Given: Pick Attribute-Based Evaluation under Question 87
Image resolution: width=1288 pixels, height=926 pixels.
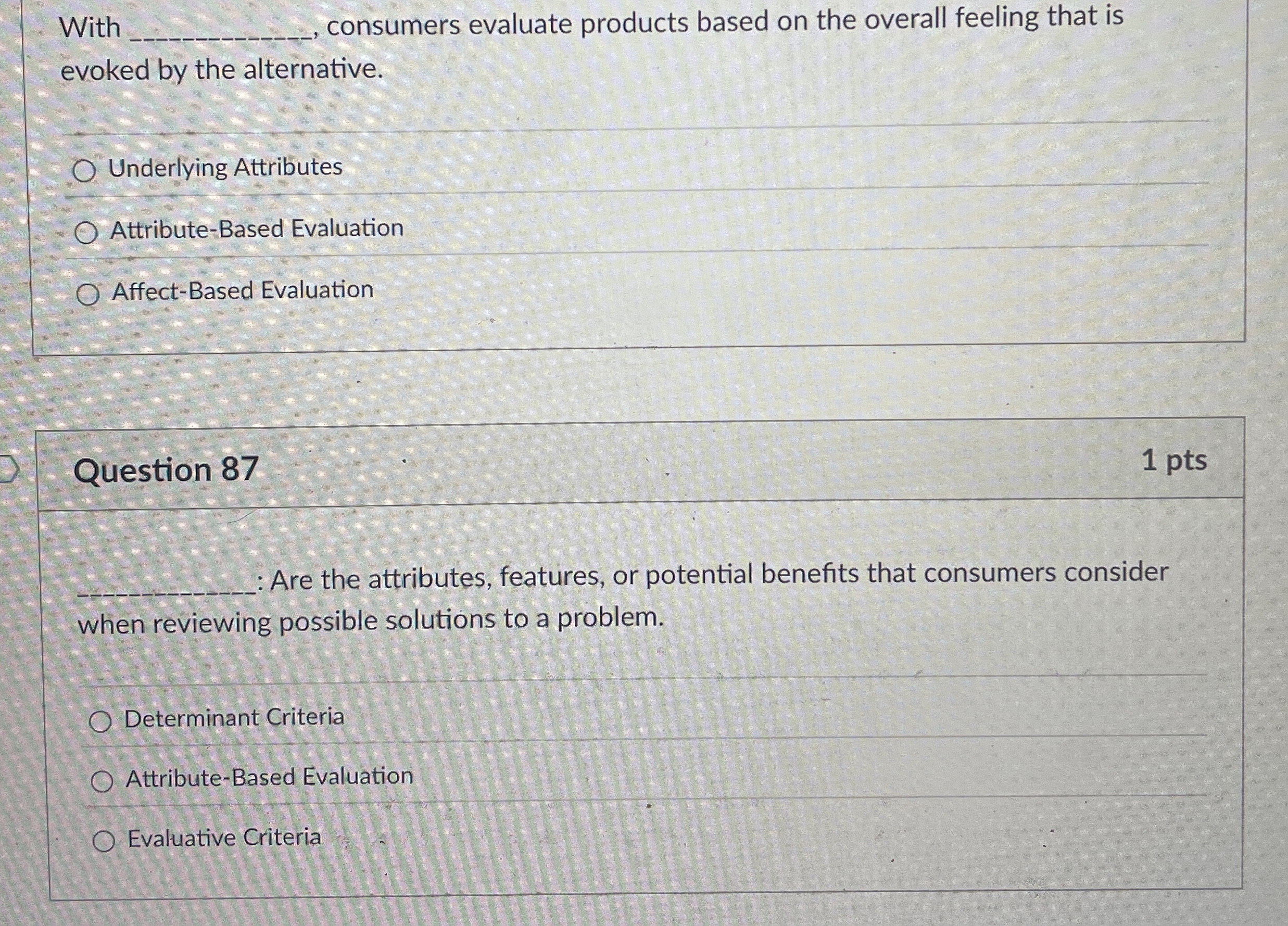Looking at the screenshot, I should click(x=103, y=782).
